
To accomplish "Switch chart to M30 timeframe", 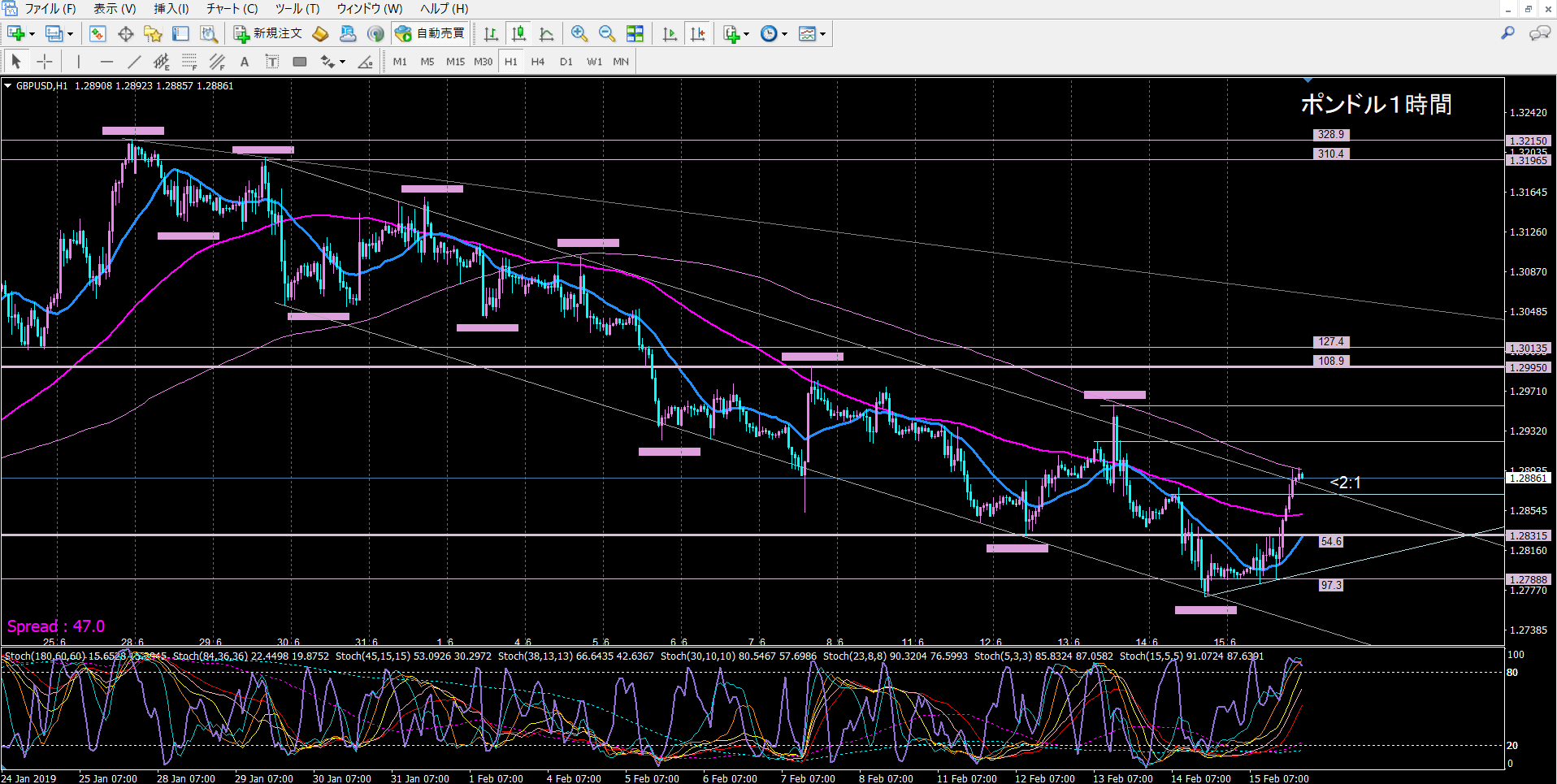I will (483, 62).
